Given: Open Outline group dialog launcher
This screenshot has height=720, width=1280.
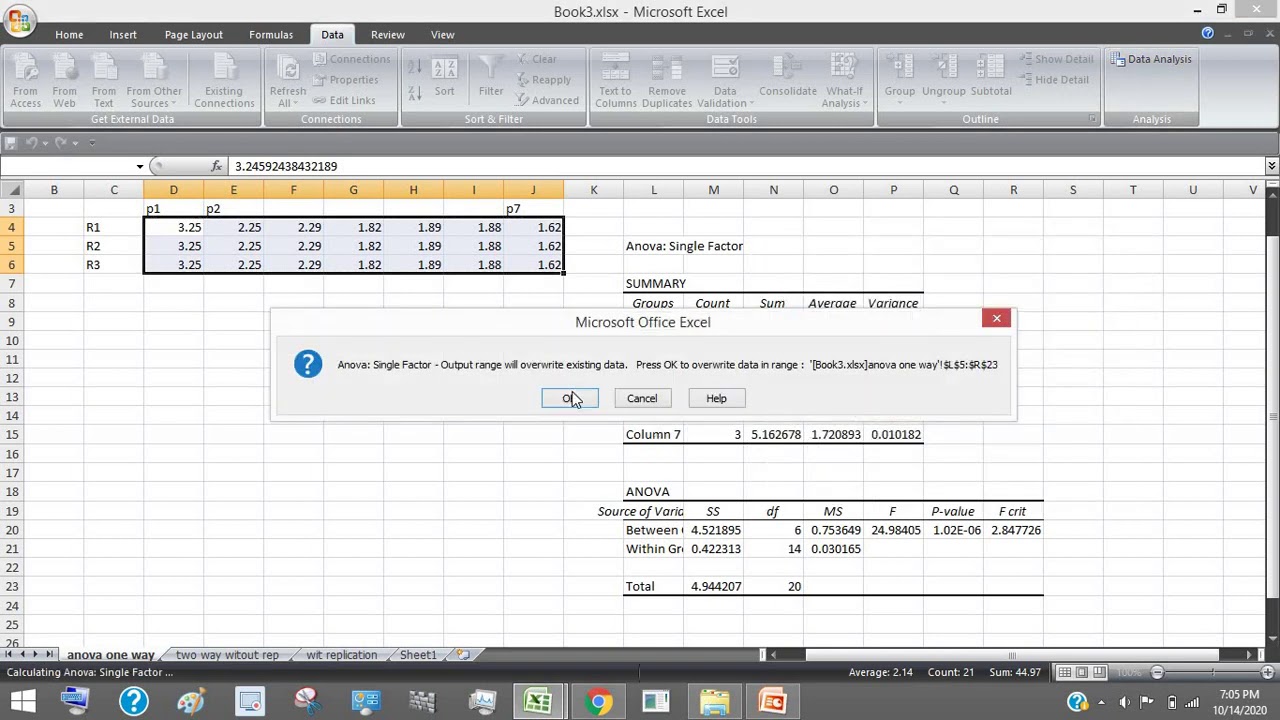Looking at the screenshot, I should pyautogui.click(x=1092, y=119).
